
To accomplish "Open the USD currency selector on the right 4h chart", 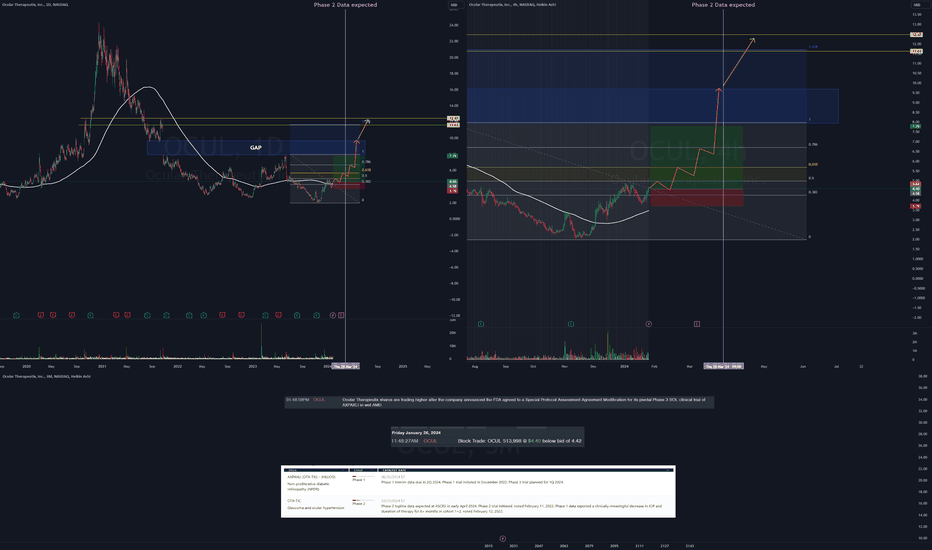I will pyautogui.click(x=916, y=5).
